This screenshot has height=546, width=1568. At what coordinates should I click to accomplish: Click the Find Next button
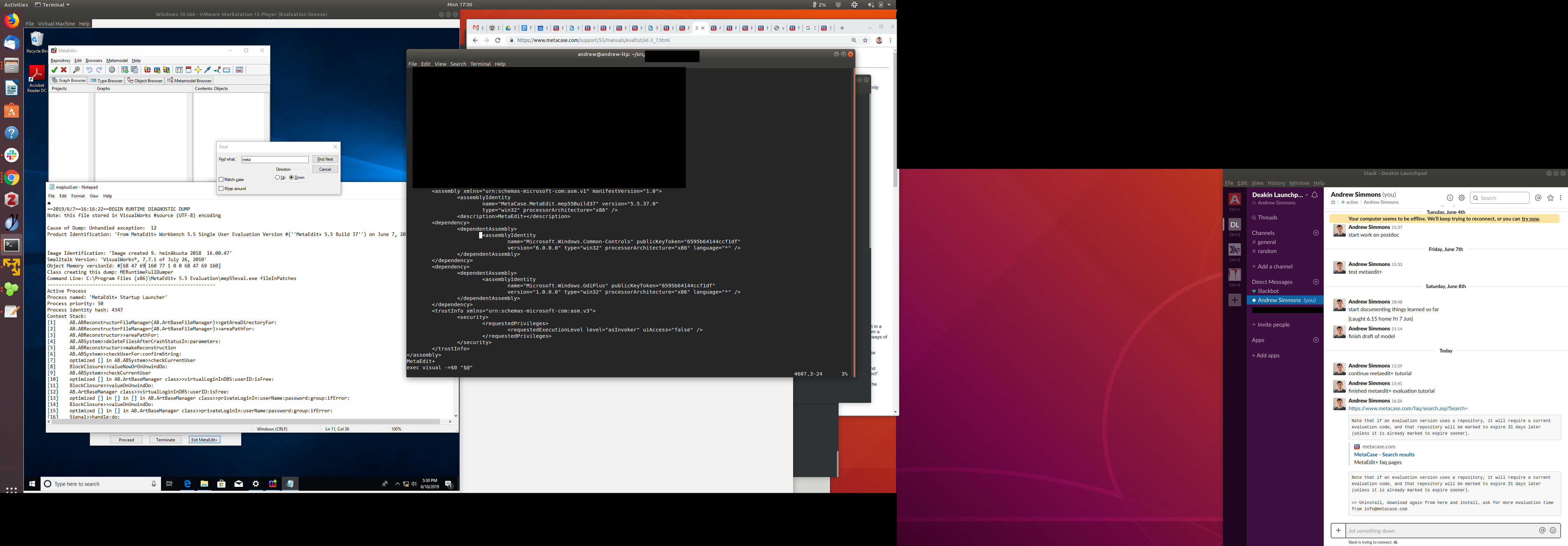tap(325, 160)
